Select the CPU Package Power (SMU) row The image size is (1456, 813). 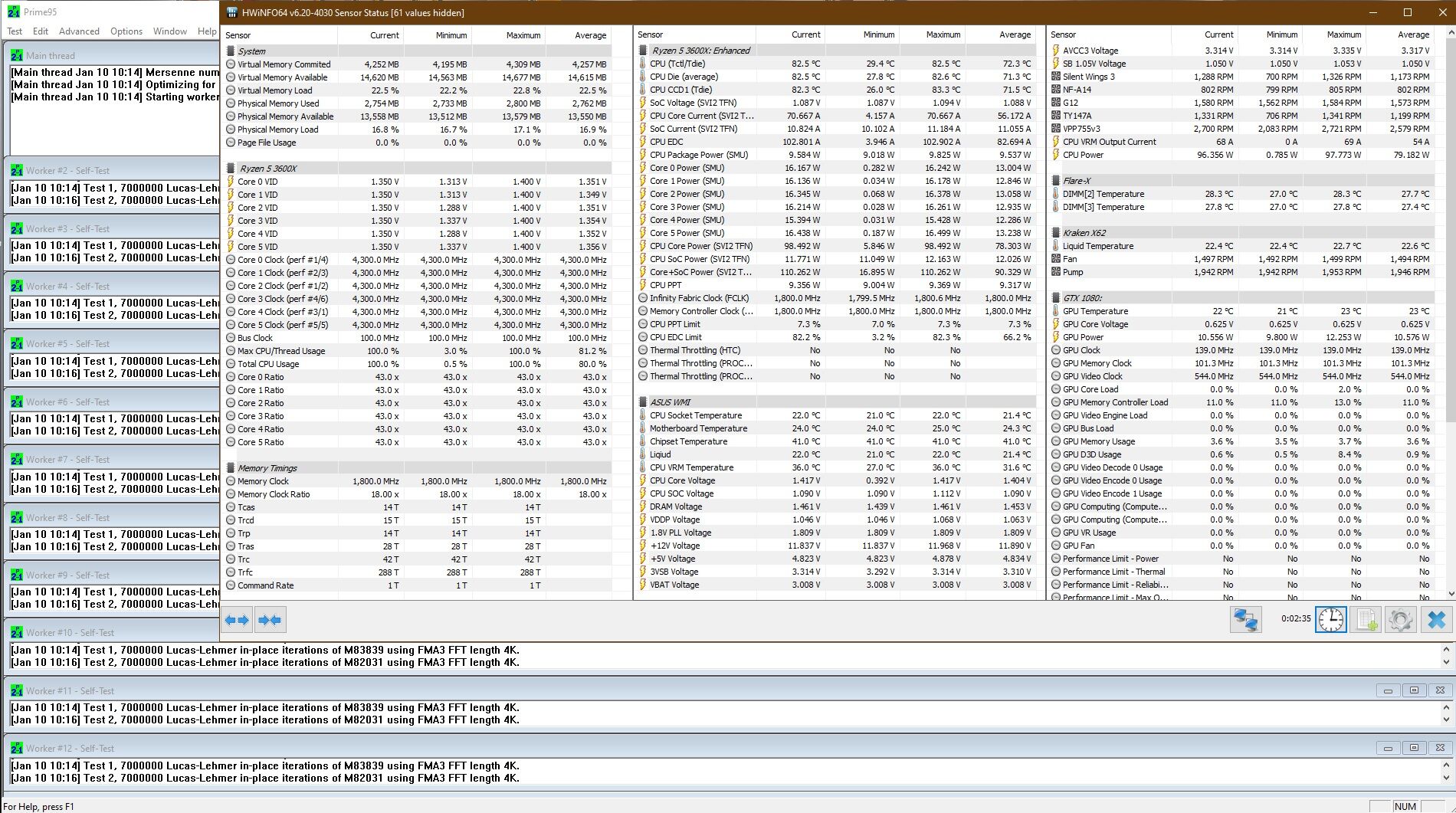pos(836,155)
